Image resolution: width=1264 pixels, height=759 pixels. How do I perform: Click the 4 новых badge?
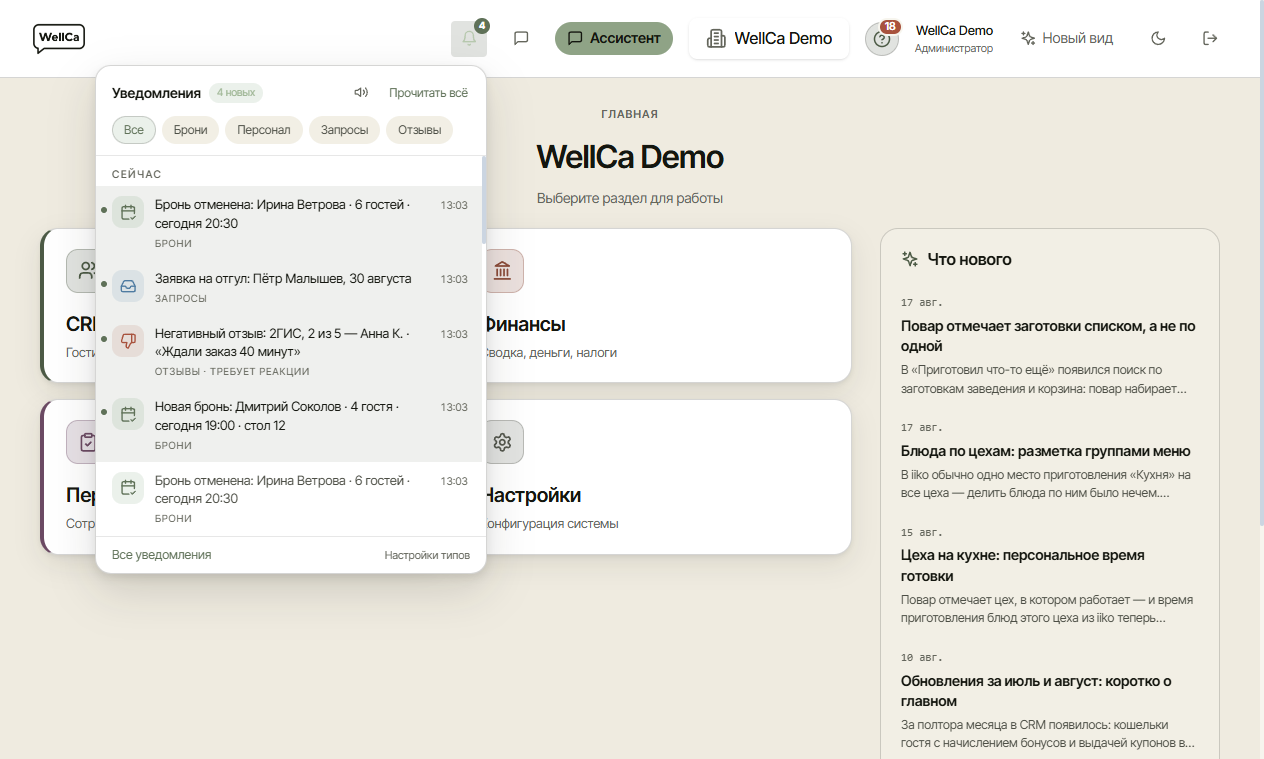(x=236, y=93)
